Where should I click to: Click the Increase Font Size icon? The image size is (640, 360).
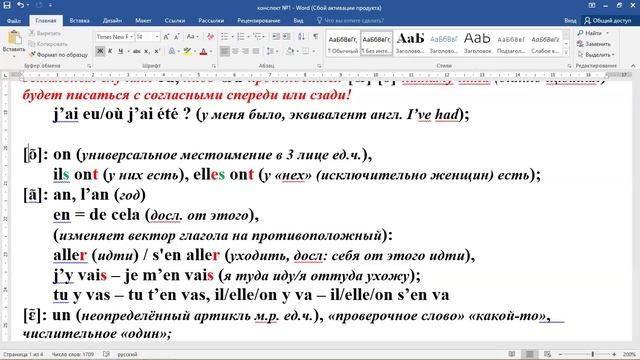pos(166,37)
